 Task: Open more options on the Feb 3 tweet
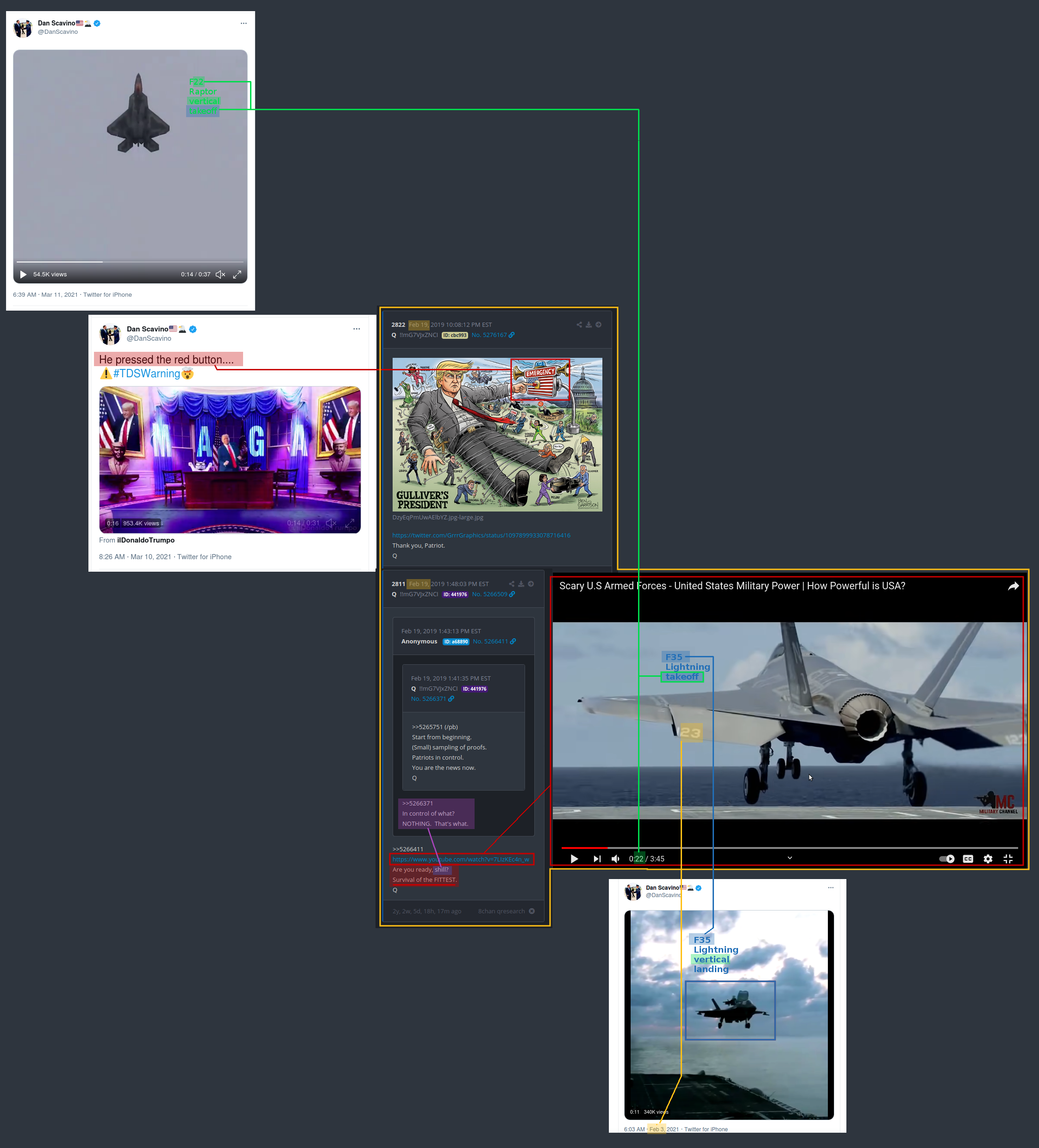[831, 887]
